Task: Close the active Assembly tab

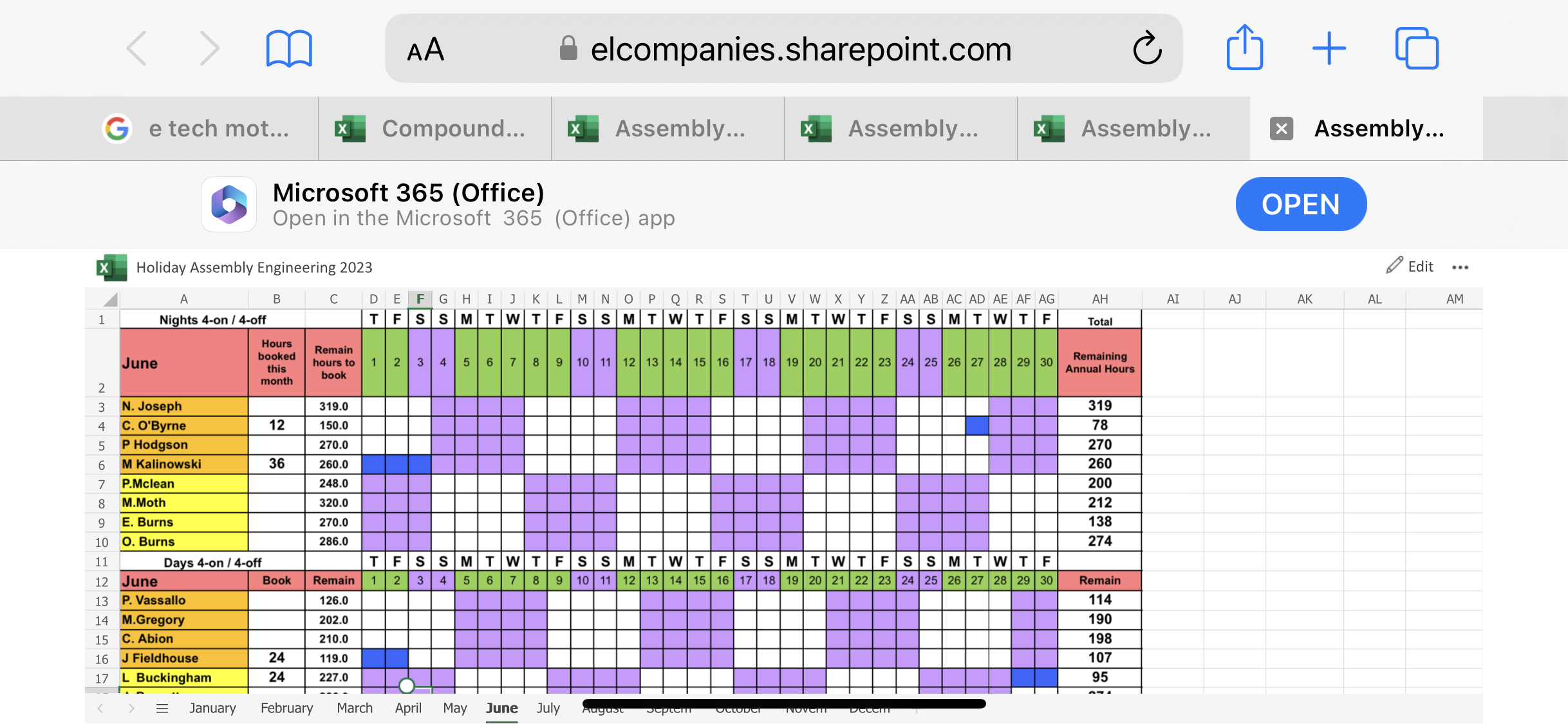Action: (x=1281, y=129)
